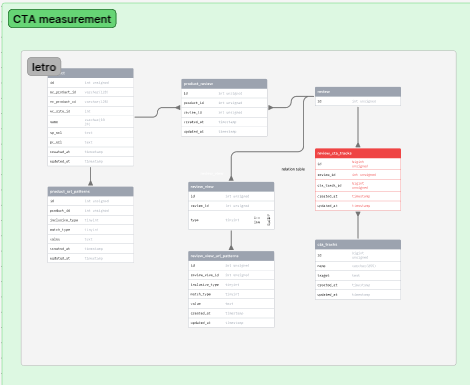Click created_at row in product_review table
Screen dimensions: 470x385
click(224, 122)
